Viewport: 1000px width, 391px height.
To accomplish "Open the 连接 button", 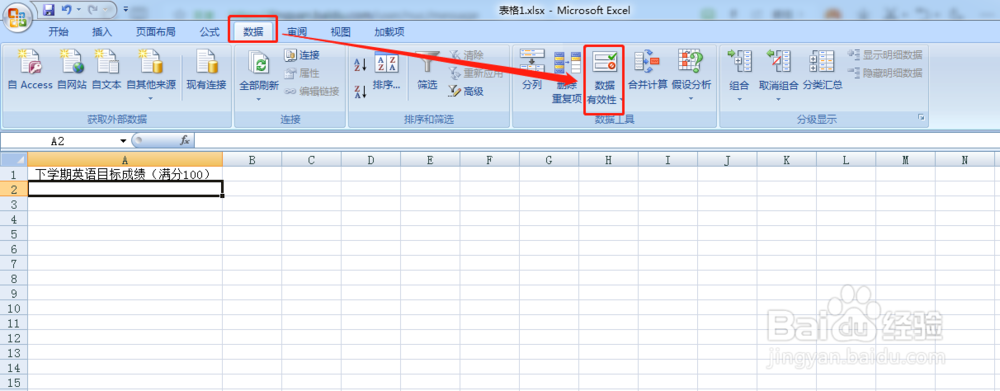I will (302, 55).
